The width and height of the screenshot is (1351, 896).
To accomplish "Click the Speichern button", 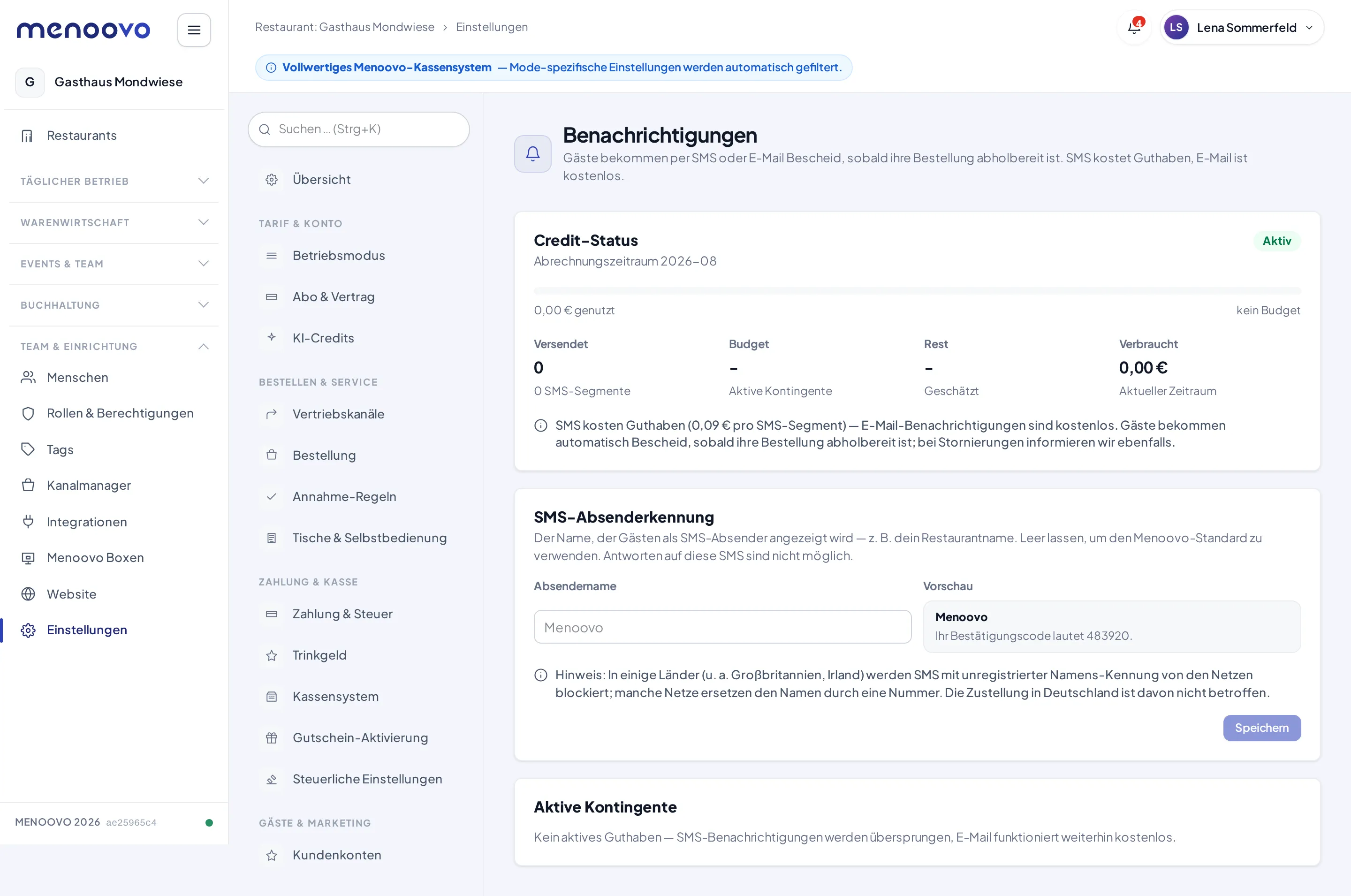I will coord(1261,728).
